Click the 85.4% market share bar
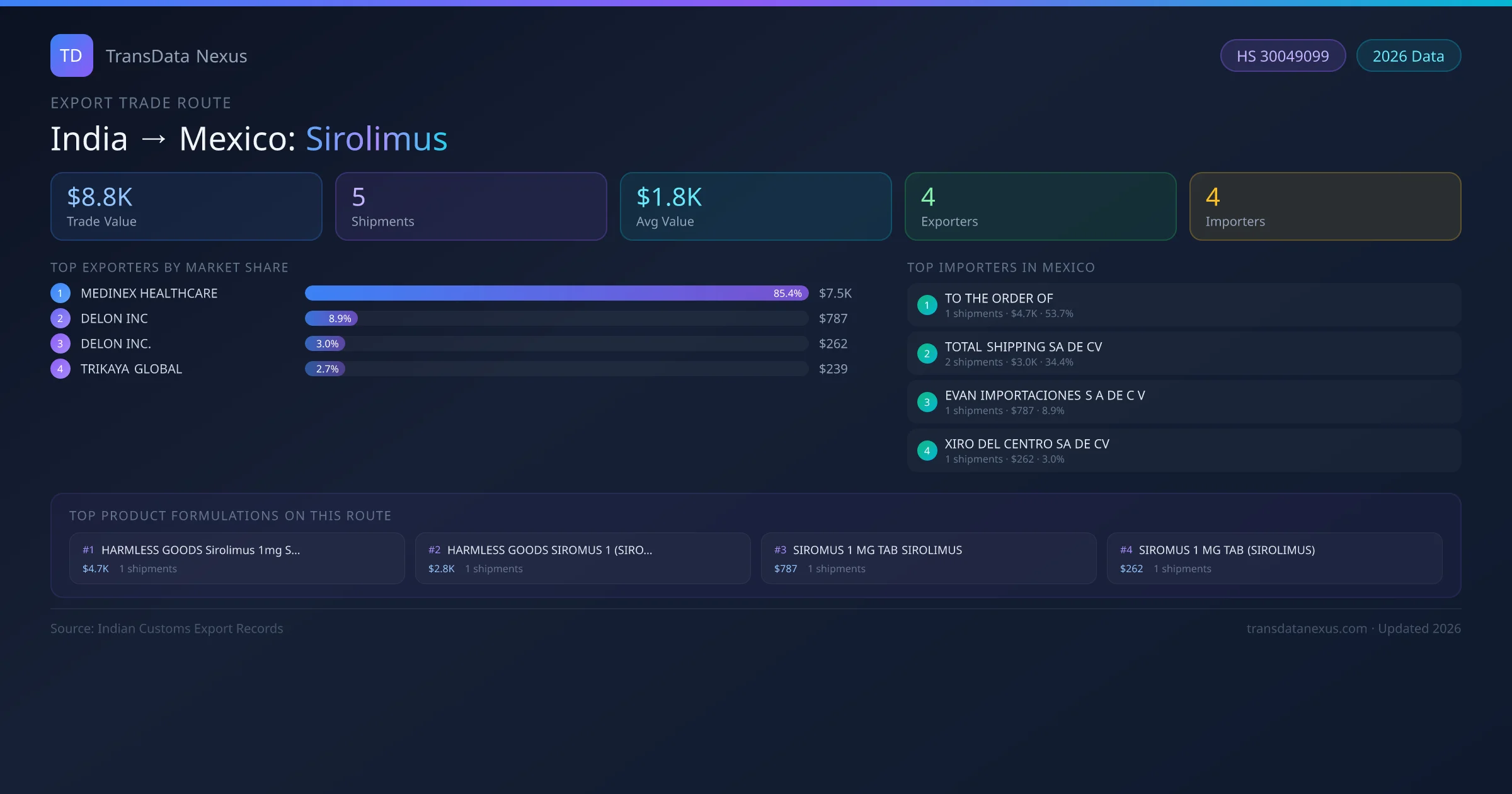The height and width of the screenshot is (794, 1512). pos(556,293)
